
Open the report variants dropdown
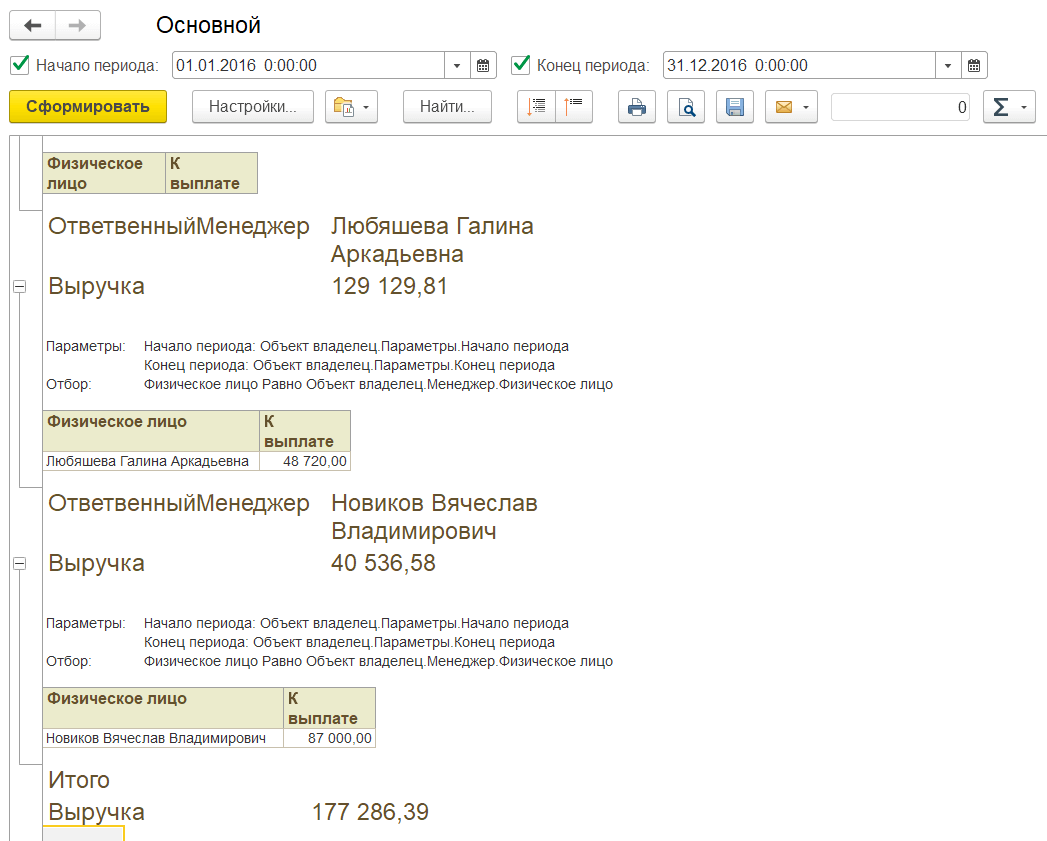pyautogui.click(x=351, y=107)
